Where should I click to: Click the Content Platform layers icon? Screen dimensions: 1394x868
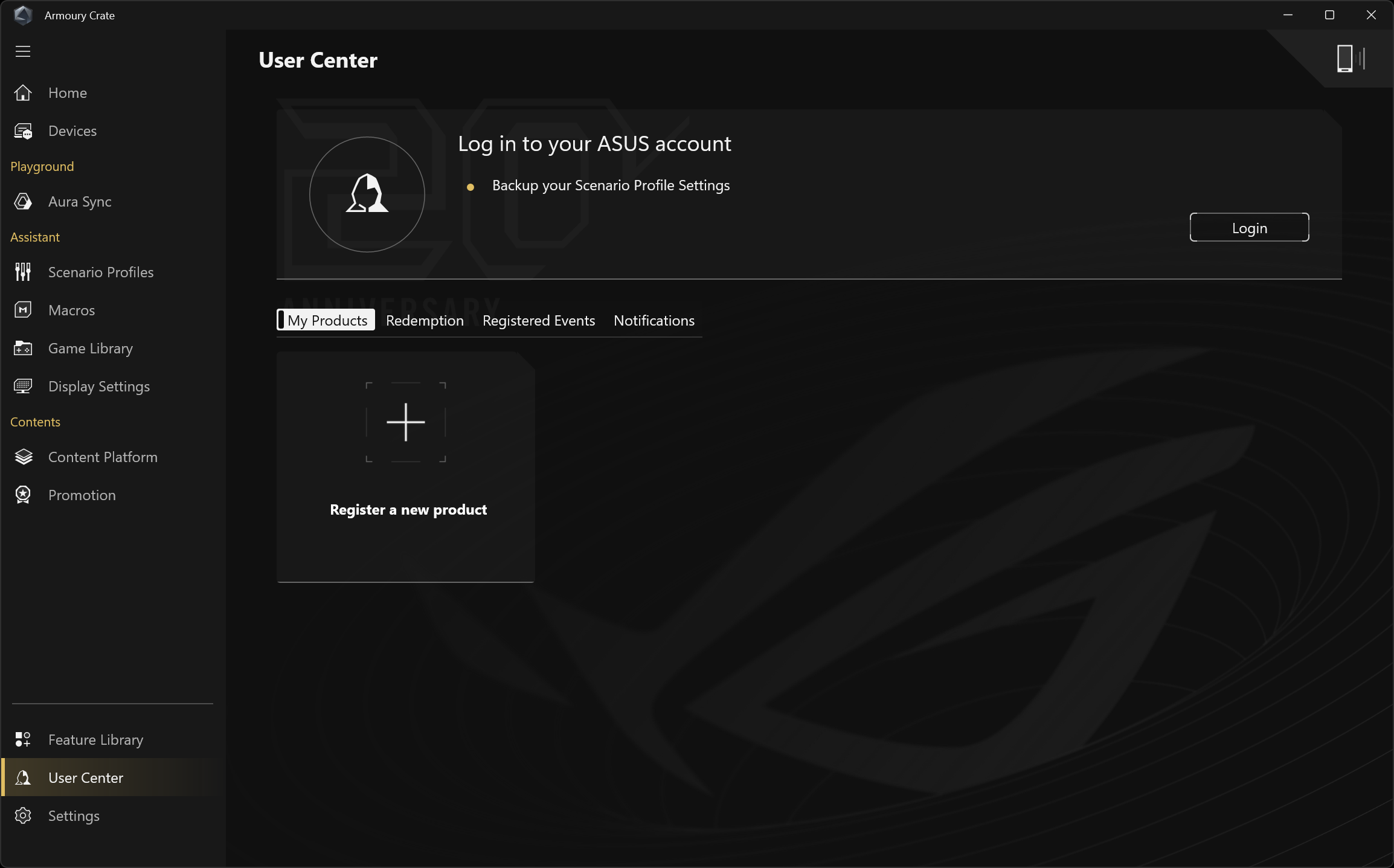pyautogui.click(x=23, y=457)
